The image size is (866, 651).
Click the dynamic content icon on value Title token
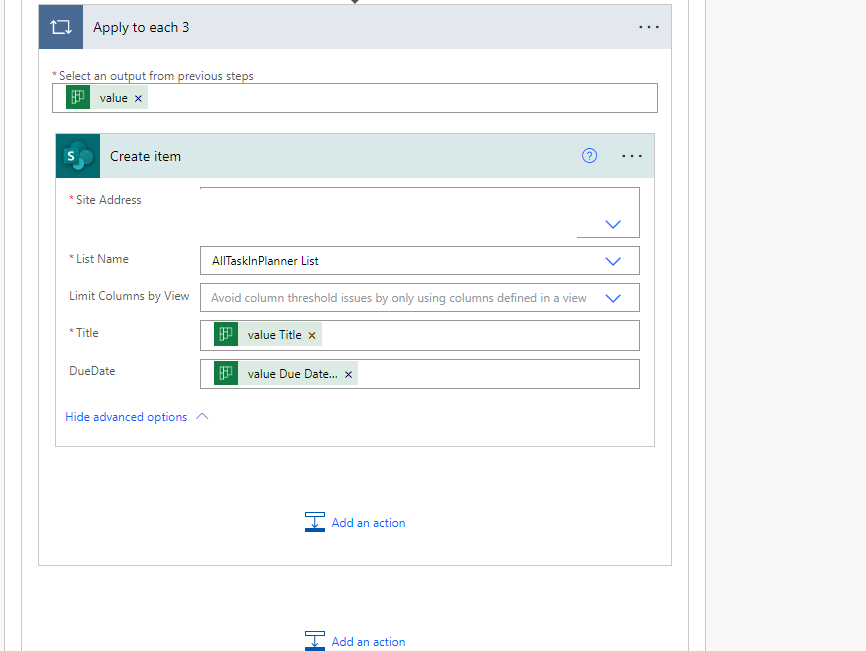click(224, 334)
